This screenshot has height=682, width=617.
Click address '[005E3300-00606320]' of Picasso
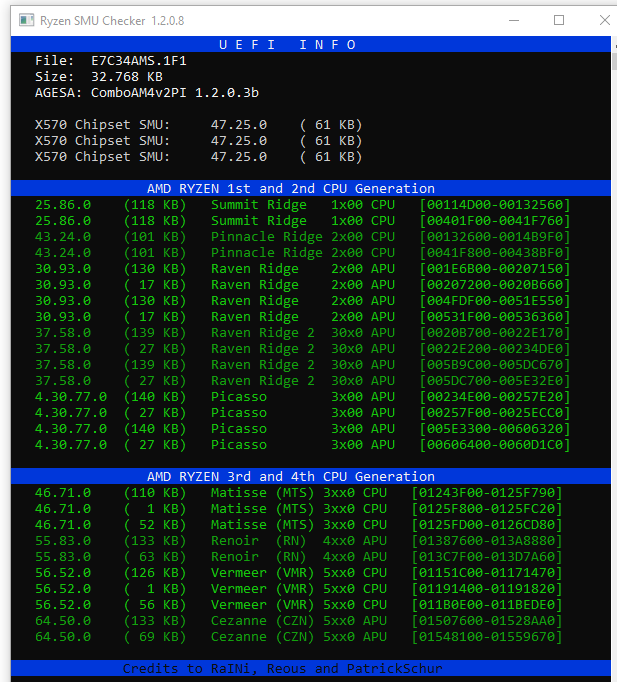click(495, 429)
